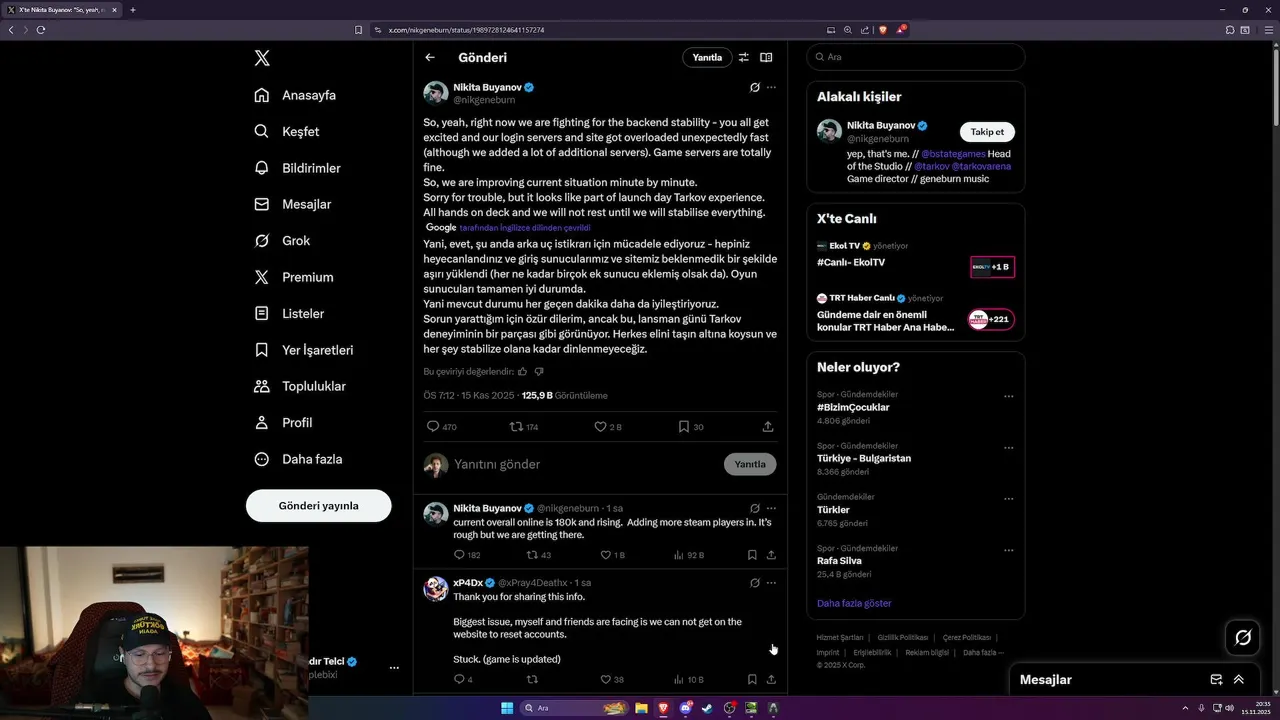Like the 180k online reply with 1 B likes
1280x720 pixels.
point(612,554)
